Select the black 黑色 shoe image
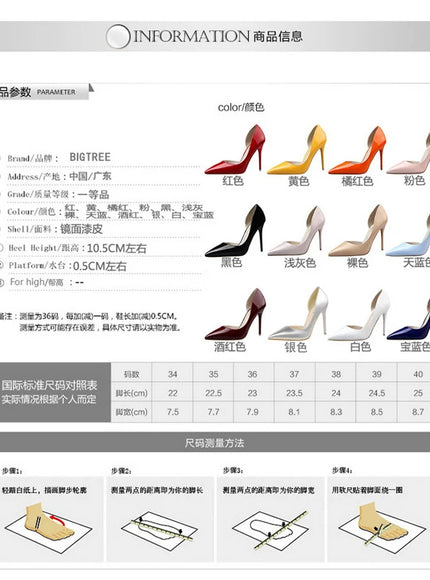Viewport: 430px width, 580px height. point(235,231)
